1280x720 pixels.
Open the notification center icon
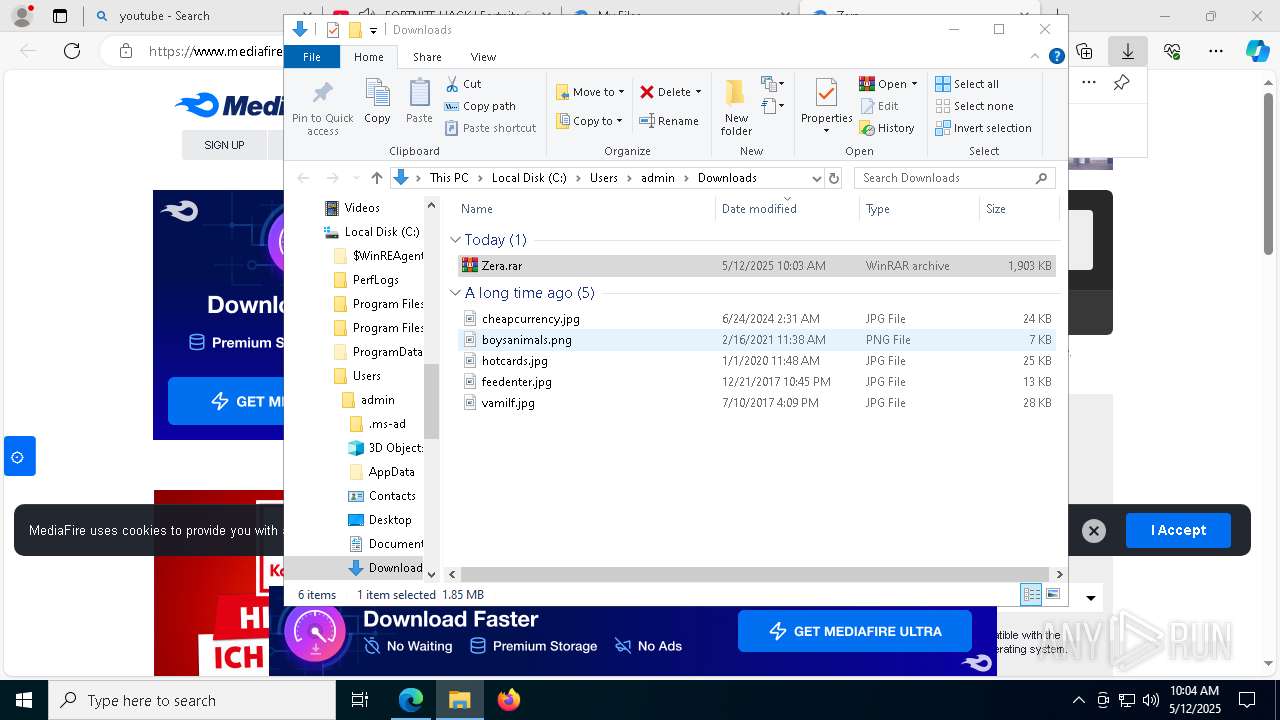pyautogui.click(x=1247, y=700)
